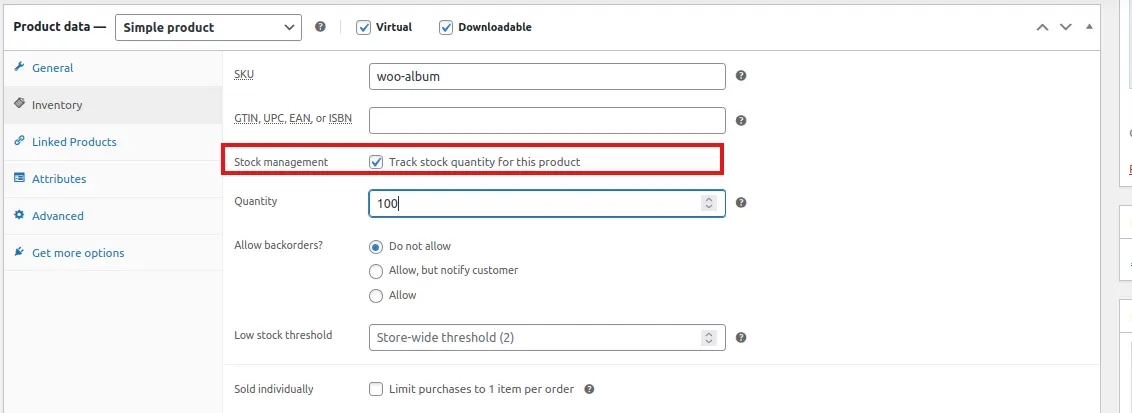Image resolution: width=1132 pixels, height=413 pixels.
Task: Toggle the Downloadable checkbox
Action: tap(446, 27)
